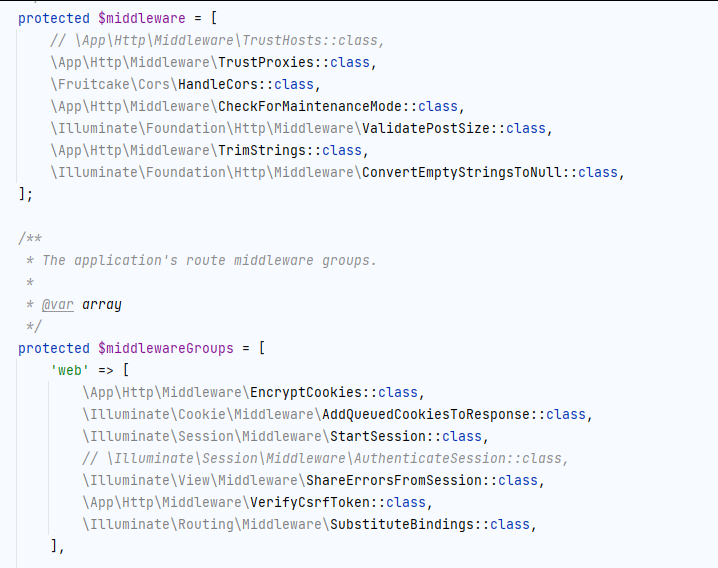Click the commented AuthenticateSession::class line
Screen dimensions: 718x568
tap(325, 458)
